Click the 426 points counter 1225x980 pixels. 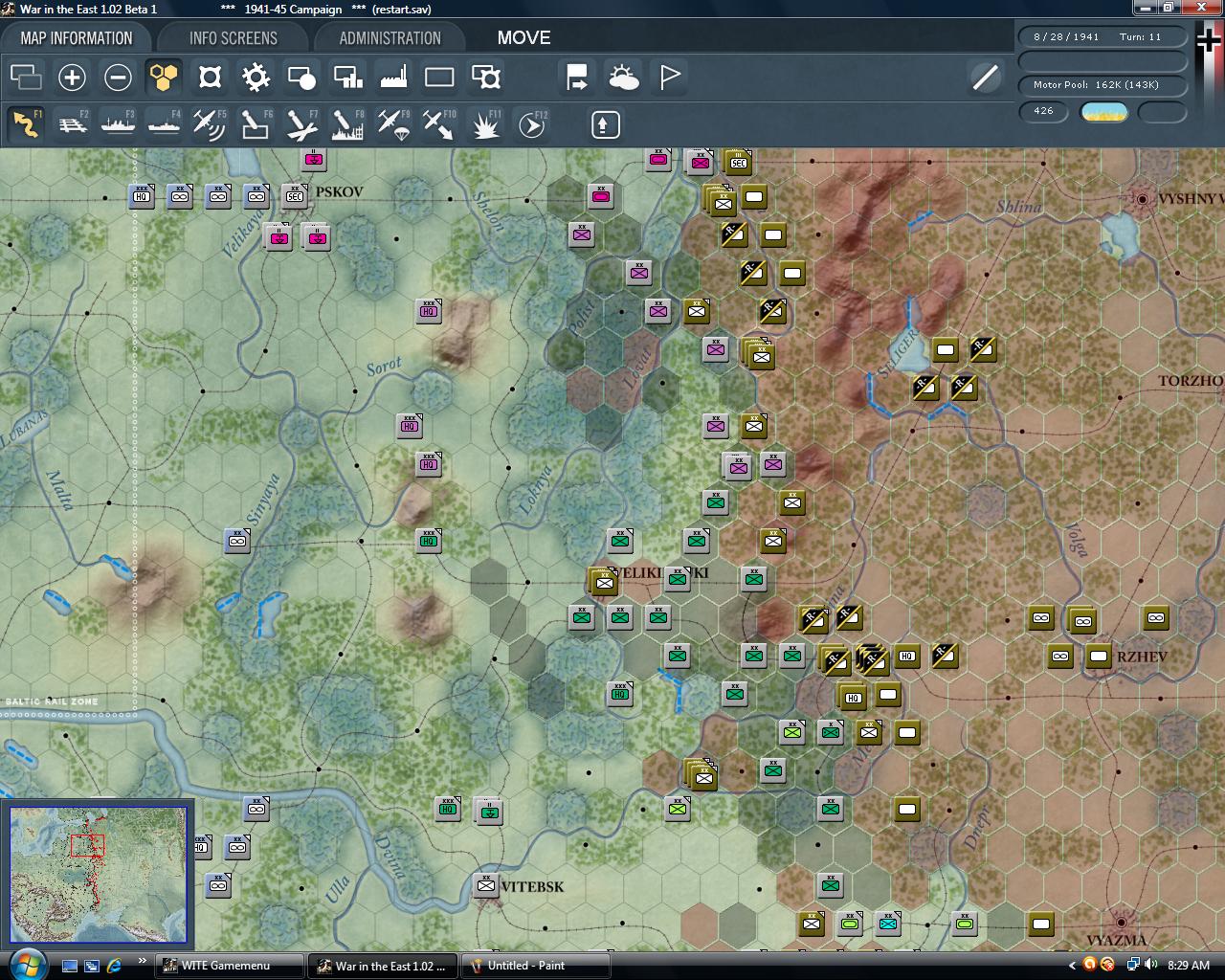[x=1043, y=111]
